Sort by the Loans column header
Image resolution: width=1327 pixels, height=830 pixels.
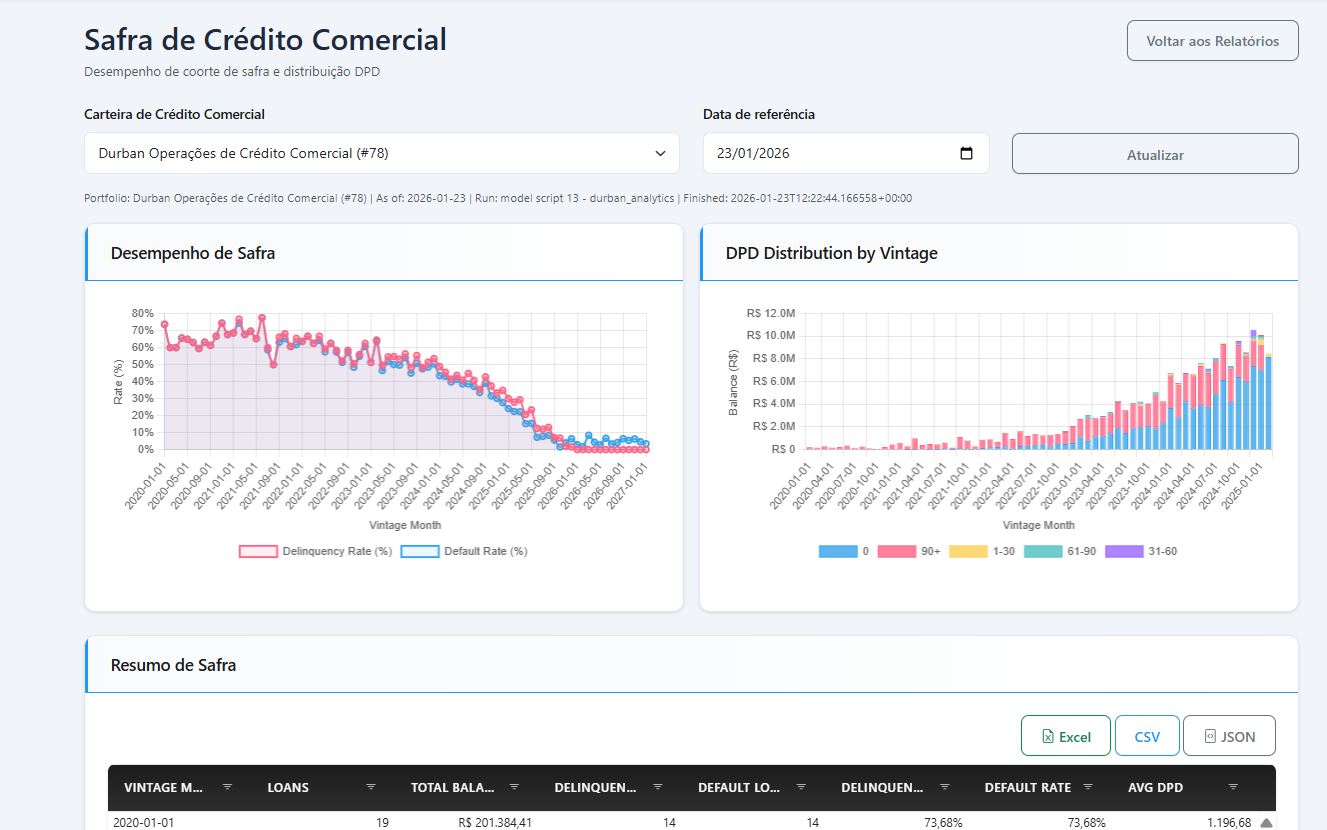pyautogui.click(x=288, y=787)
